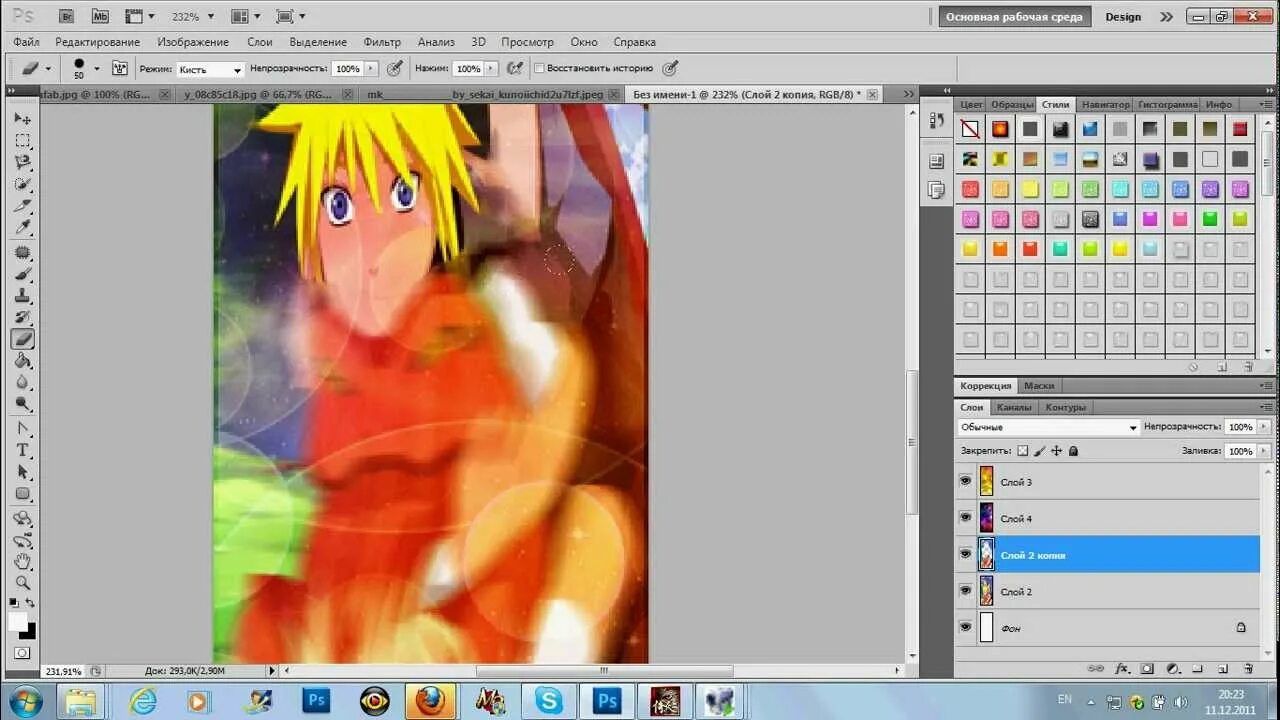Screen dimensions: 1280x720
Task: Select the Quick Selection tool
Action: click(x=22, y=185)
